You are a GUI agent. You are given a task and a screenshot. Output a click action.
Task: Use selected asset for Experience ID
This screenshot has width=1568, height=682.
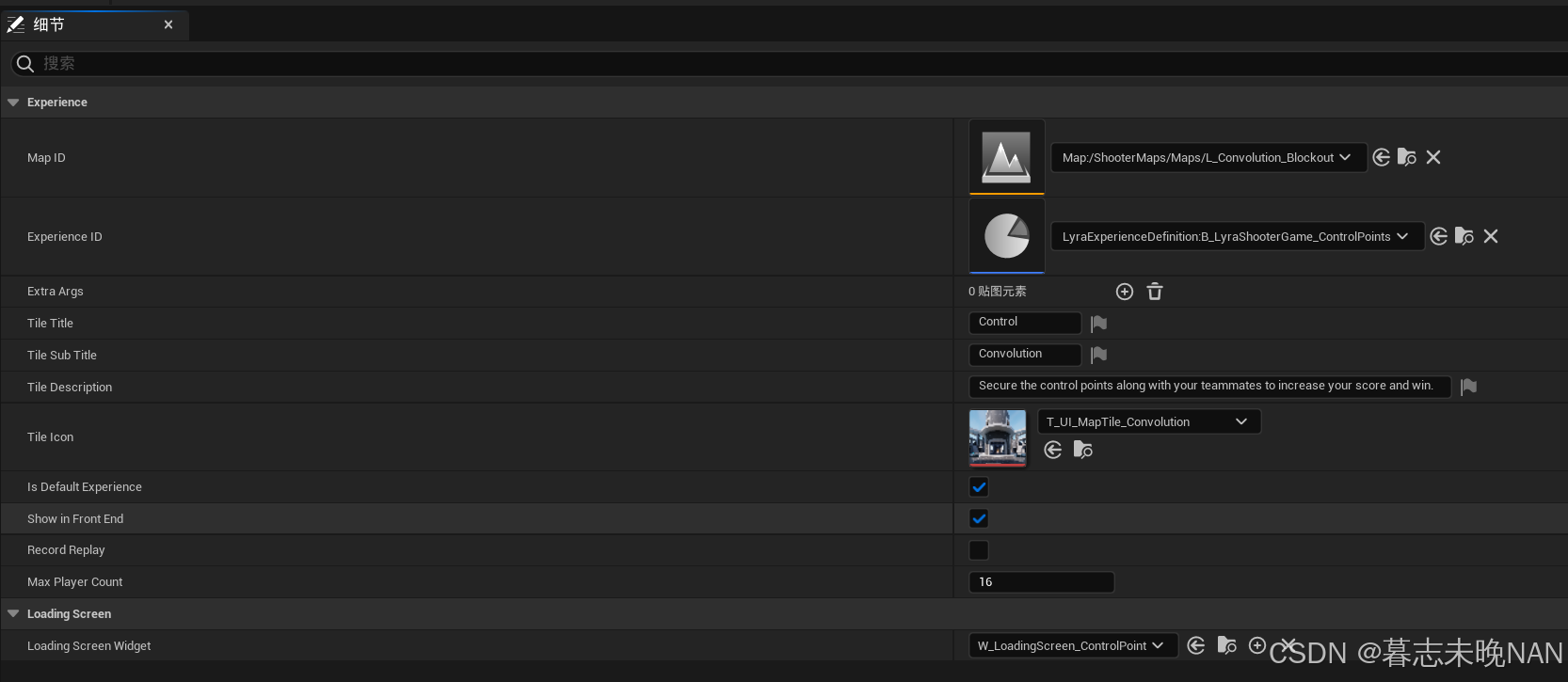point(1439,236)
